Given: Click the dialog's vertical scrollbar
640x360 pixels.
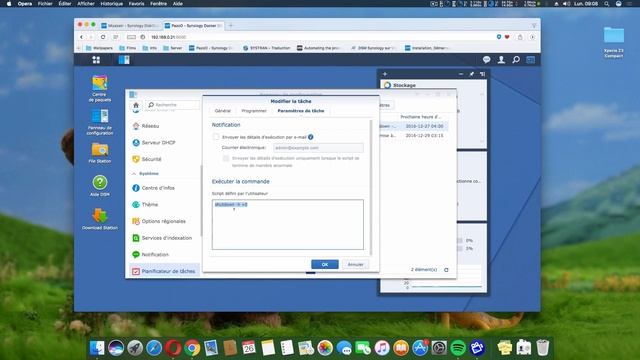Looking at the screenshot, I should 371,186.
